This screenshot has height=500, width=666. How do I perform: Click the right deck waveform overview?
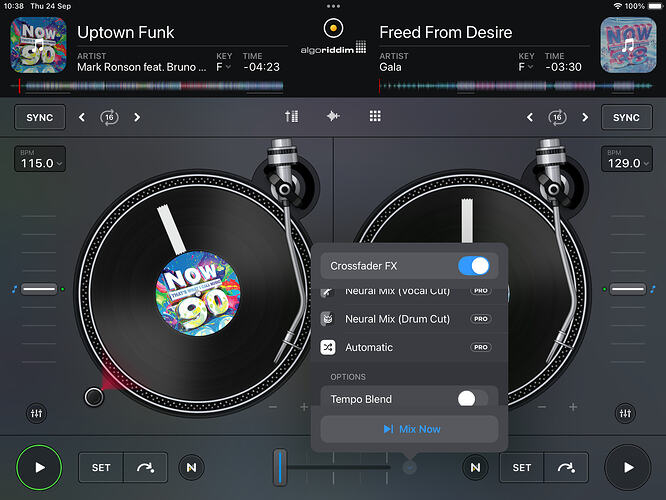(x=516, y=86)
